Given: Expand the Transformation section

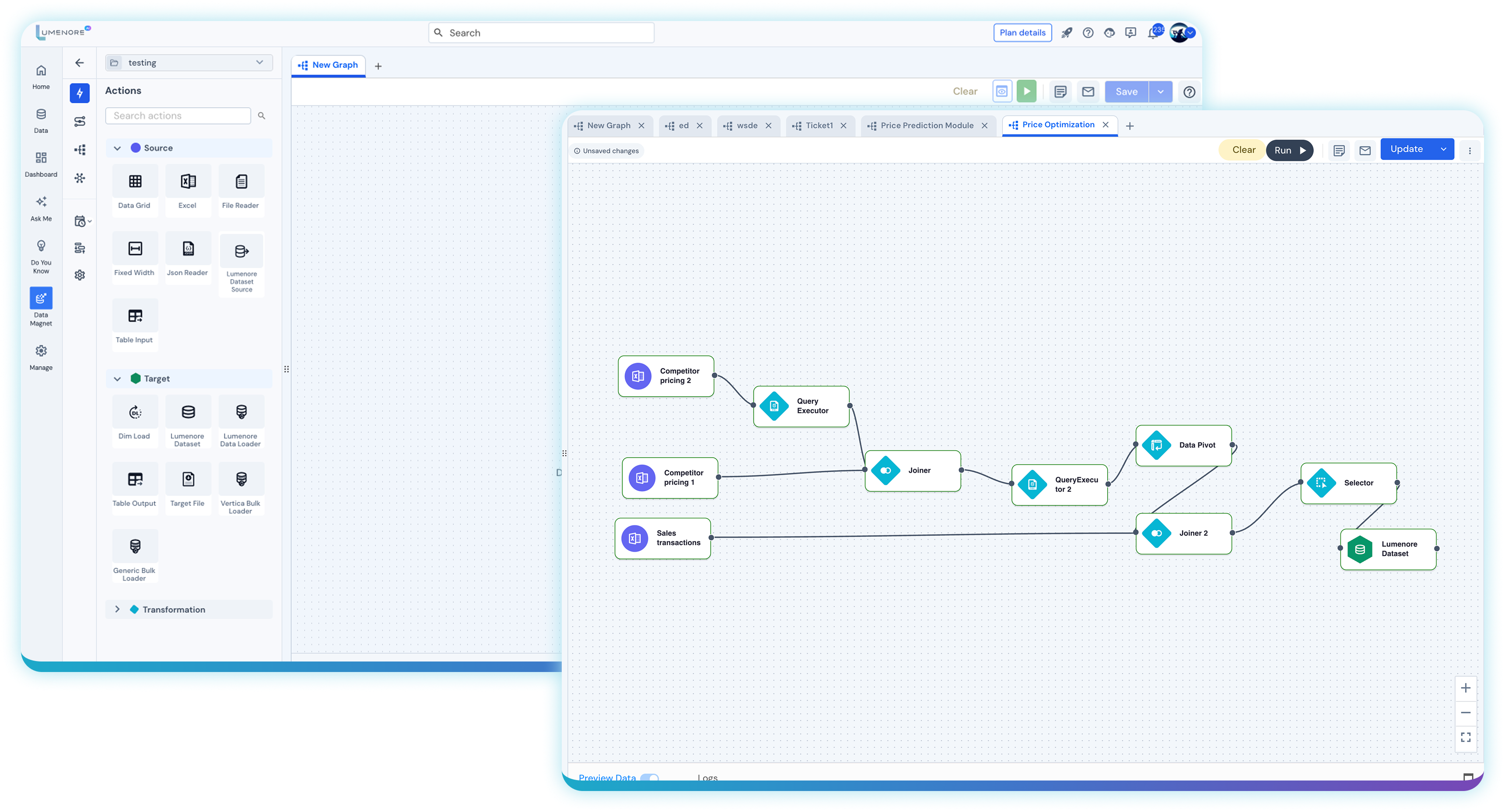Looking at the screenshot, I should [x=117, y=609].
